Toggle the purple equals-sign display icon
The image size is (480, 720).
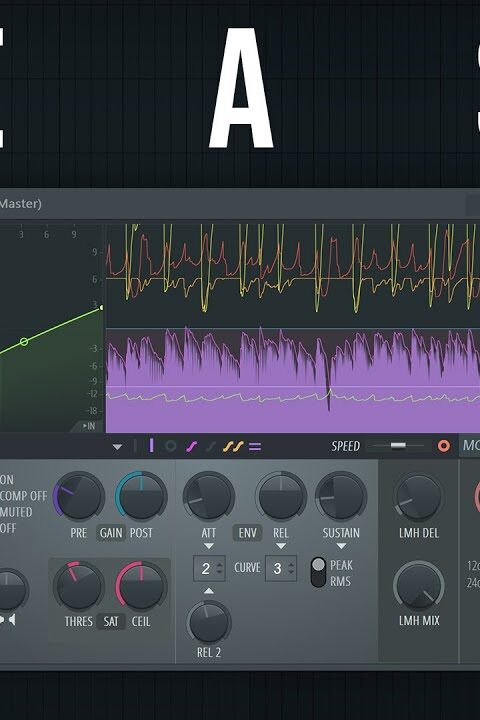255,446
